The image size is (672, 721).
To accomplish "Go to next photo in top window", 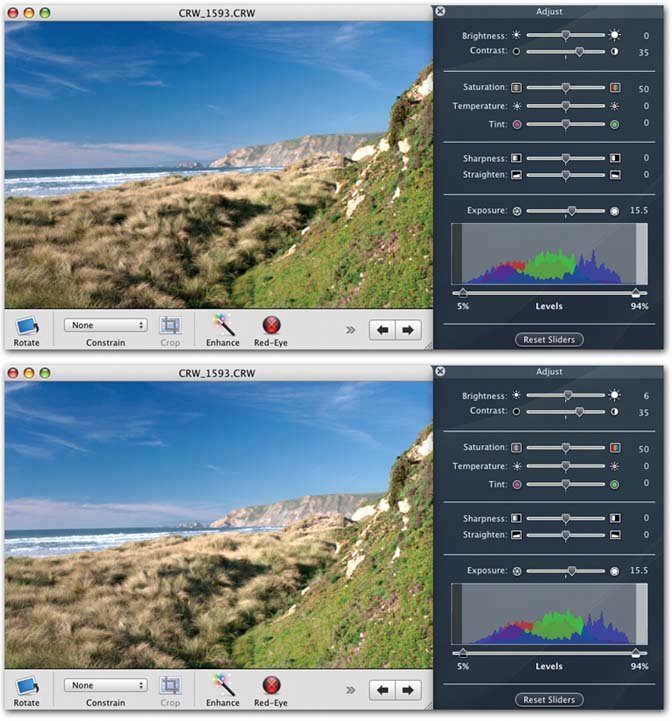I will click(x=408, y=330).
